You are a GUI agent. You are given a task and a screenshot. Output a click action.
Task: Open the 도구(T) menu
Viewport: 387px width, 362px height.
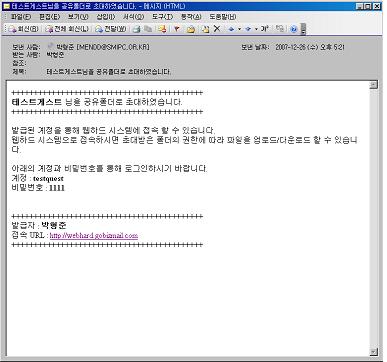(163, 16)
